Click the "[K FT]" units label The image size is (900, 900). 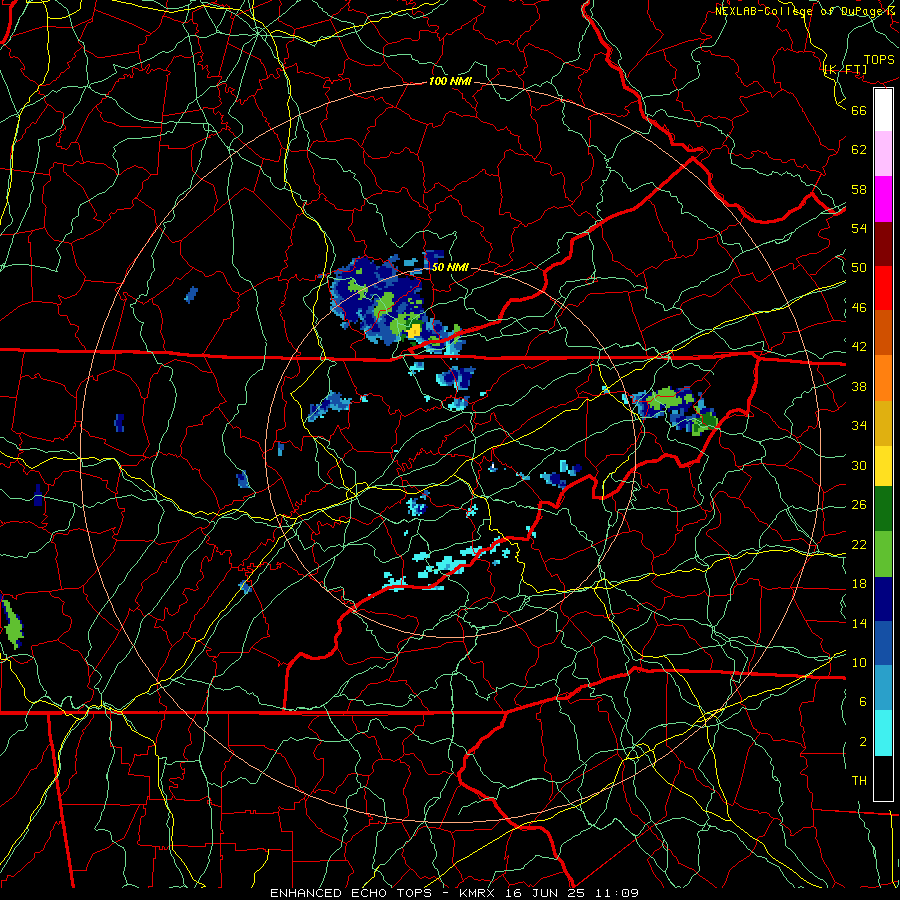point(845,69)
